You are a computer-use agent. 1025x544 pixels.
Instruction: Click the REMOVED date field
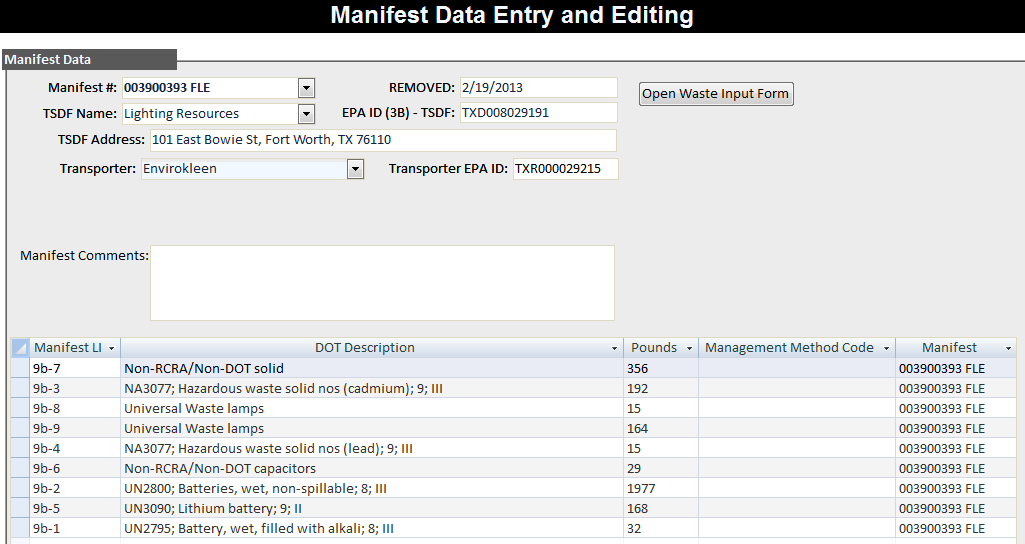coord(539,88)
